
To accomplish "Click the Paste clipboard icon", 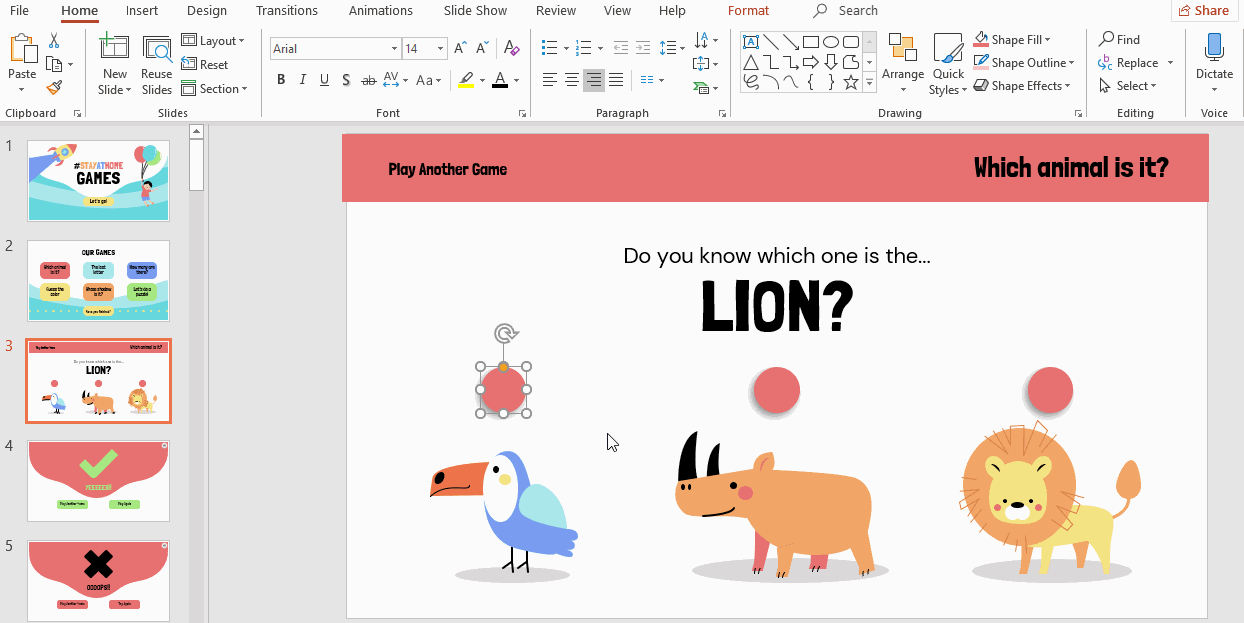I will tap(22, 48).
